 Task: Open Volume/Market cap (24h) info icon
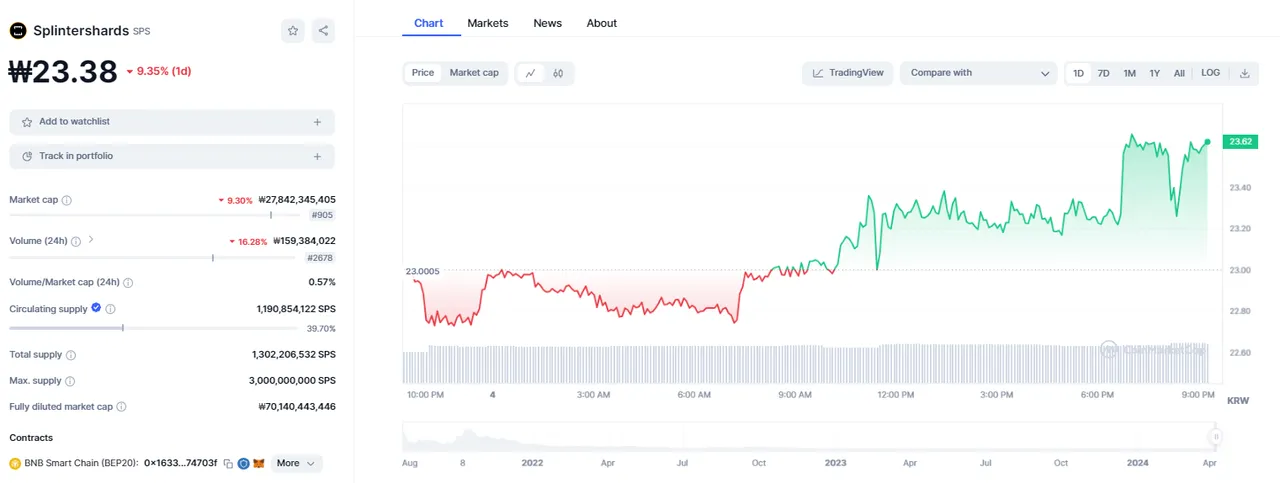(128, 283)
